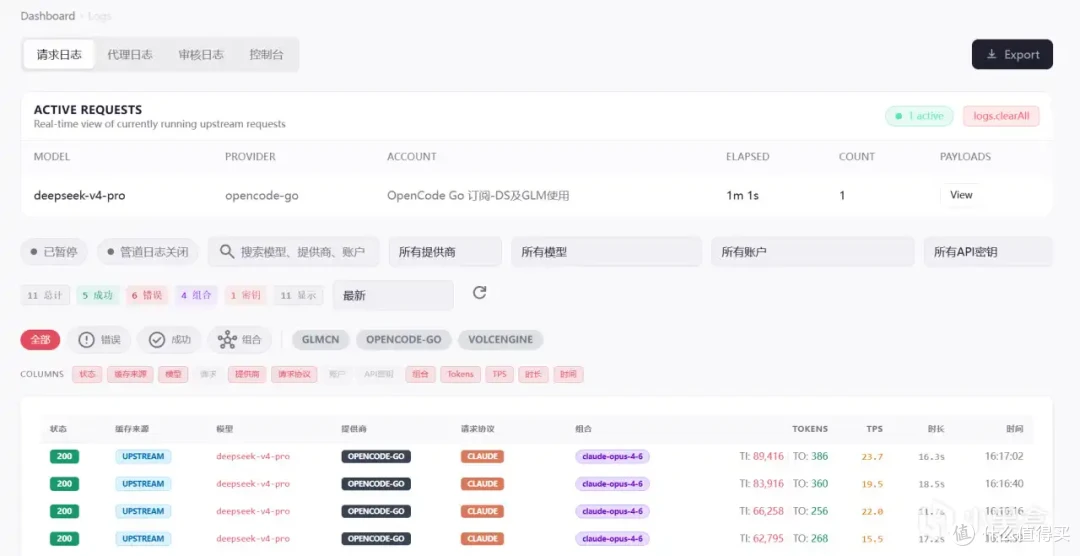The height and width of the screenshot is (556, 1080).
Task: Toggle the Tokens column chip
Action: click(461, 374)
